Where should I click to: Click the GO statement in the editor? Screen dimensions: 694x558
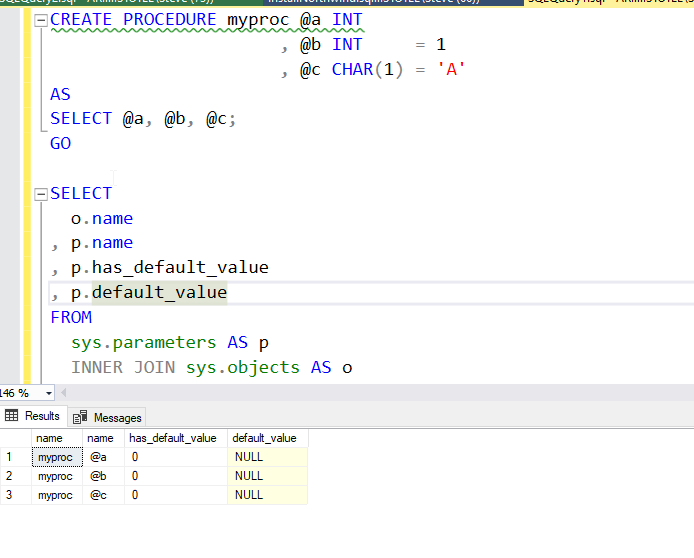point(61,143)
